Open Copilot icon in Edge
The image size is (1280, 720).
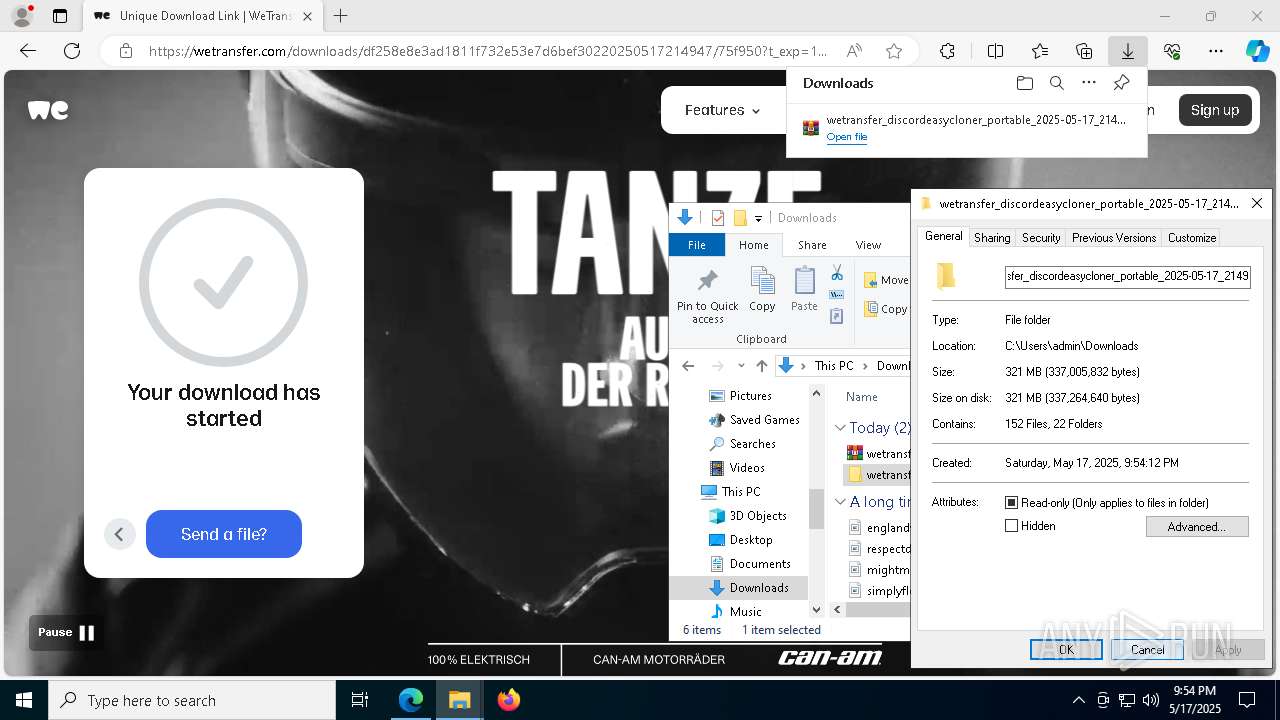click(x=1257, y=51)
